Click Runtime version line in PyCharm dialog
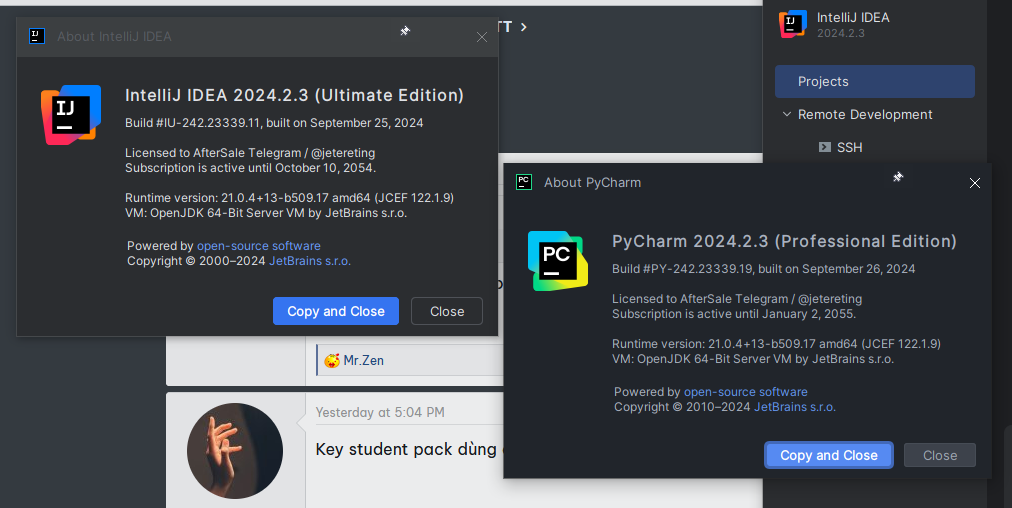1012x508 pixels. point(776,343)
